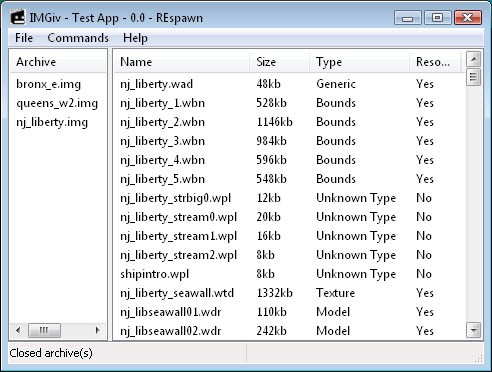
Task: Select the nj_libseawall01.wdr file
Action: click(x=171, y=312)
